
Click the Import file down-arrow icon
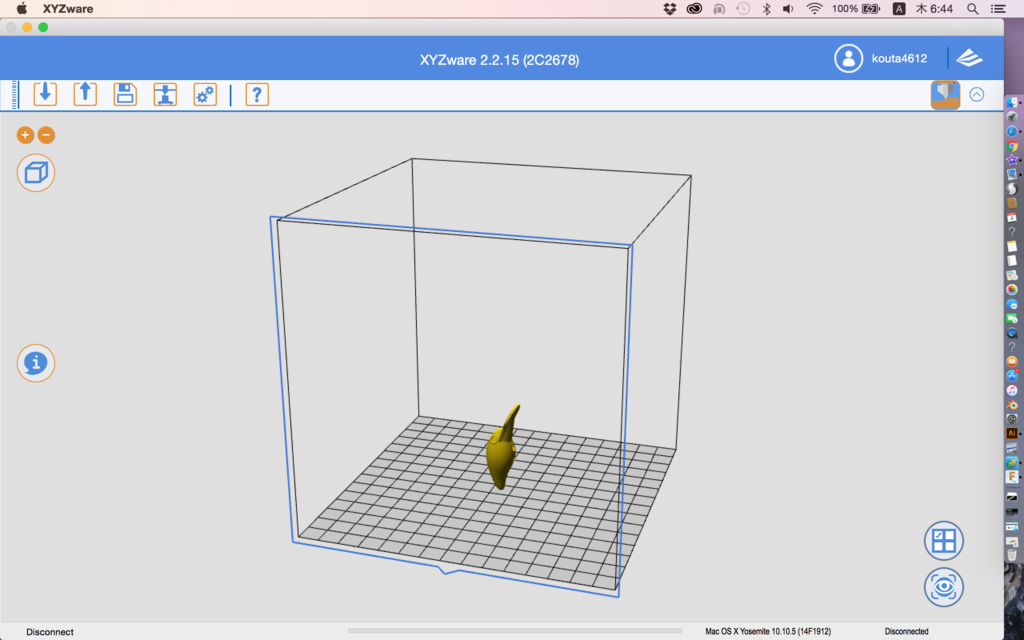(45, 94)
